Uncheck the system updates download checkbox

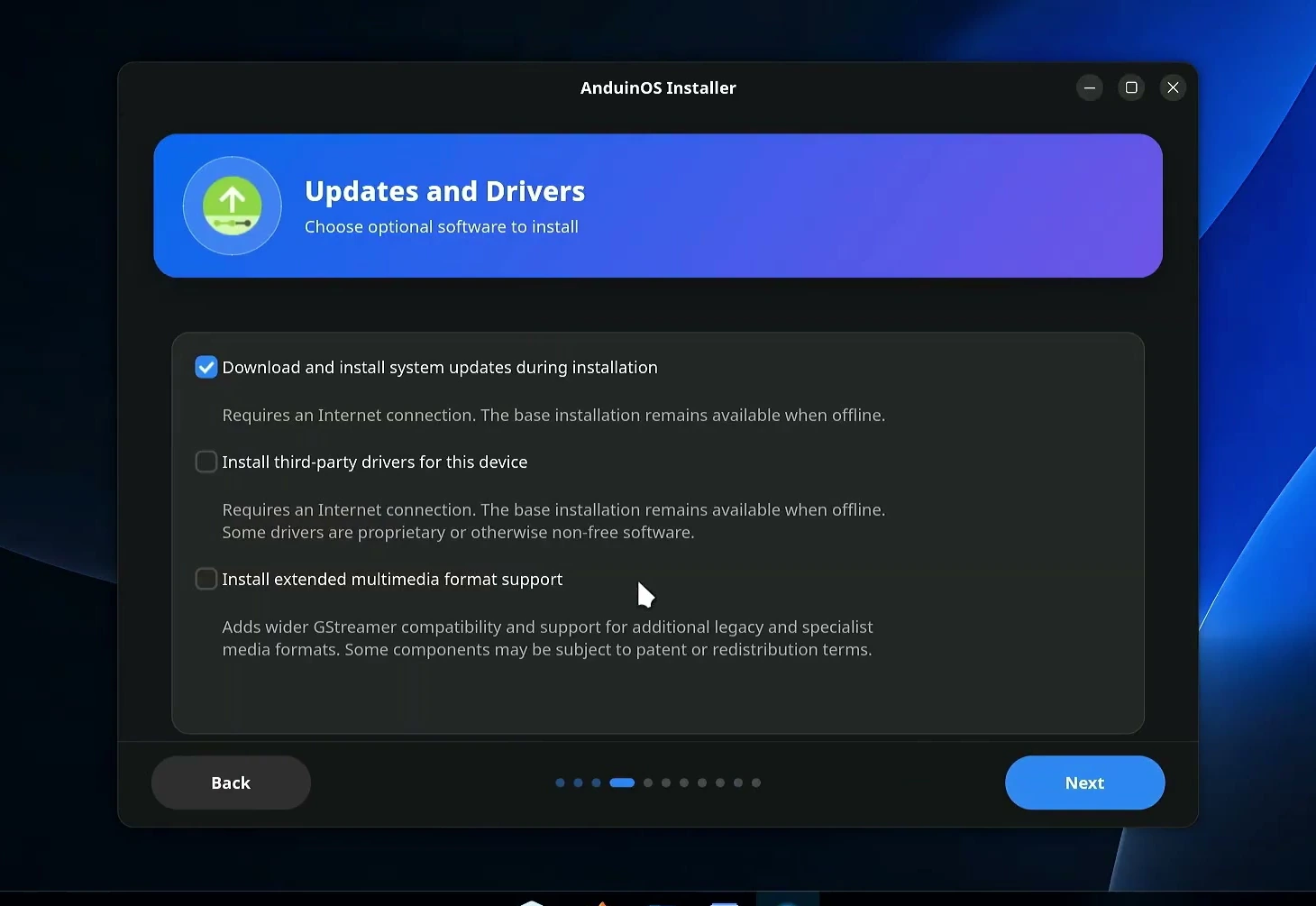click(x=206, y=367)
